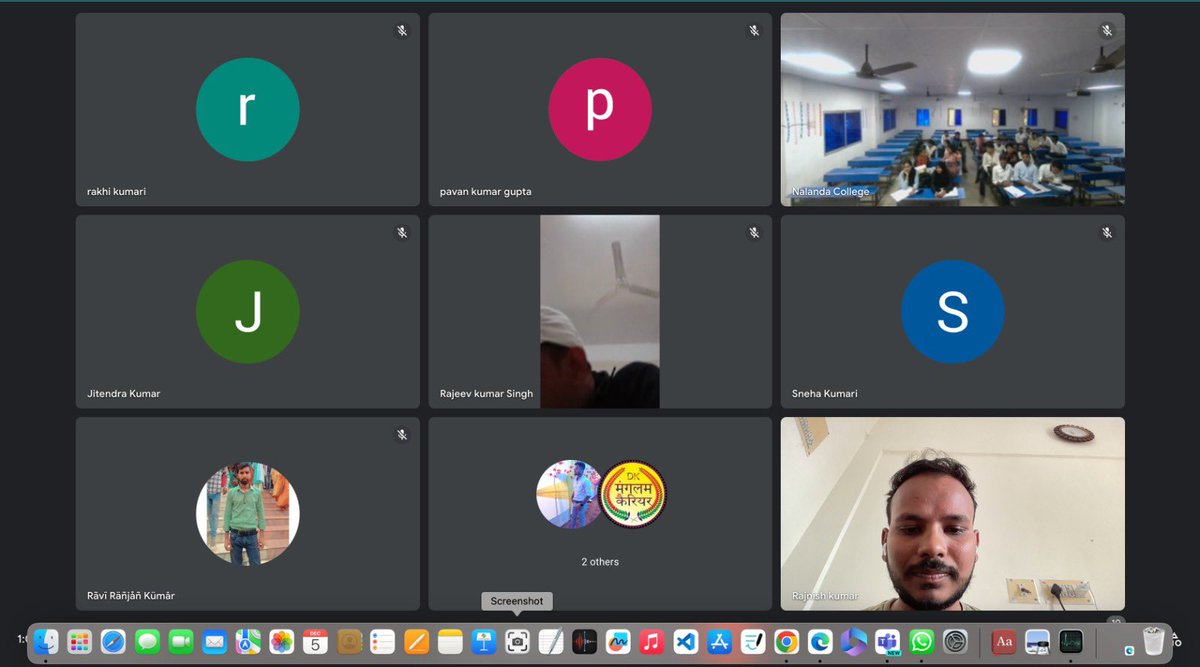
Task: Open FaceTime from the Dock
Action: pos(181,641)
